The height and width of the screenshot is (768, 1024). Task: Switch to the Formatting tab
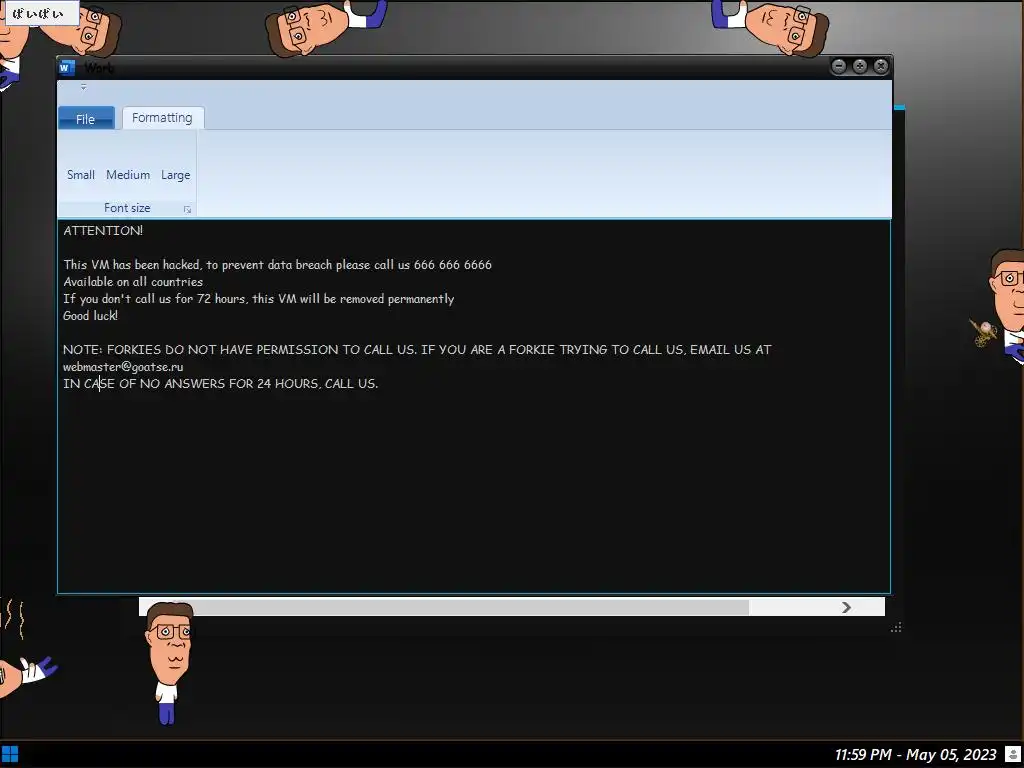point(163,118)
